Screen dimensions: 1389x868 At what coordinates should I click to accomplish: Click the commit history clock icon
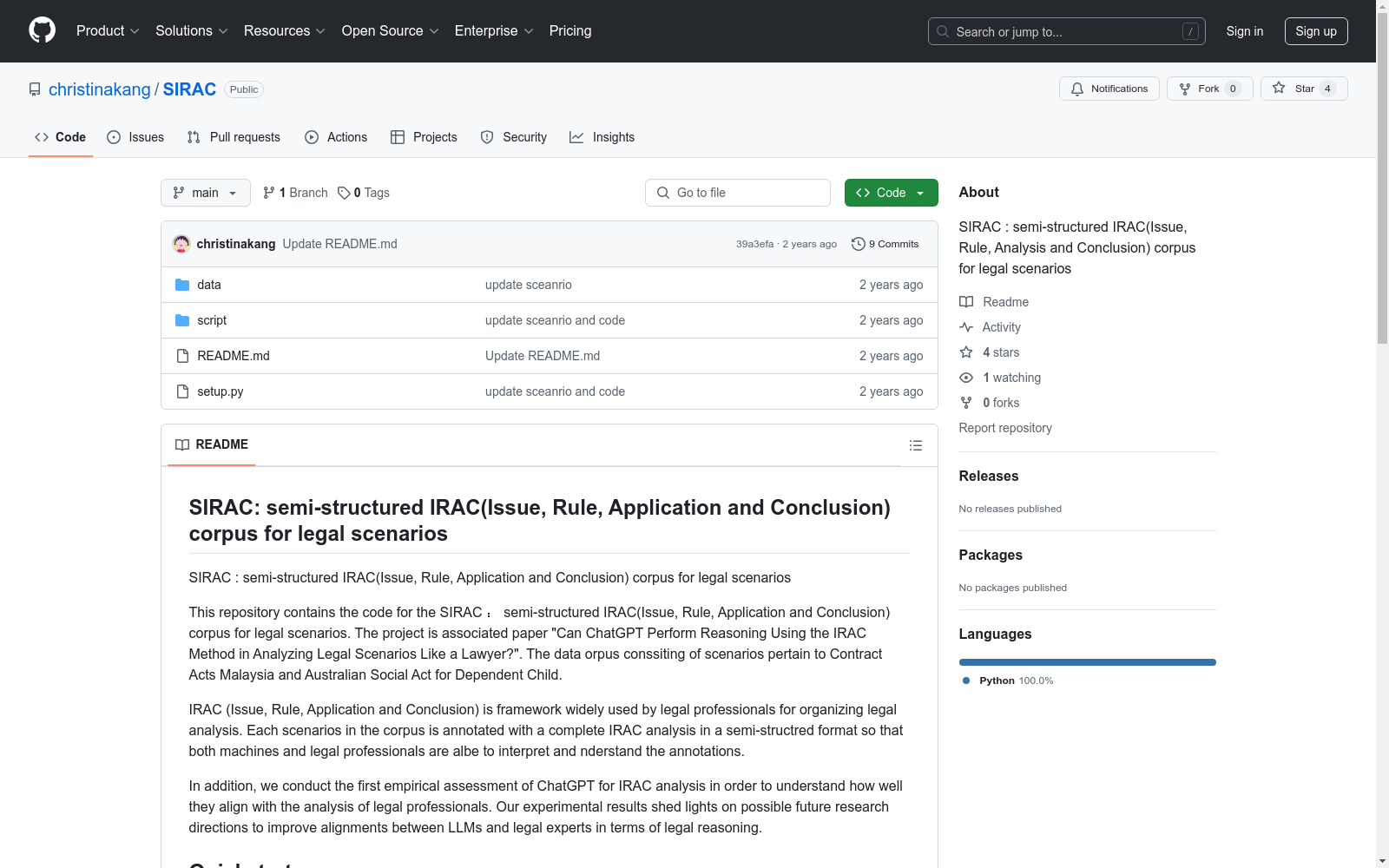click(x=859, y=244)
